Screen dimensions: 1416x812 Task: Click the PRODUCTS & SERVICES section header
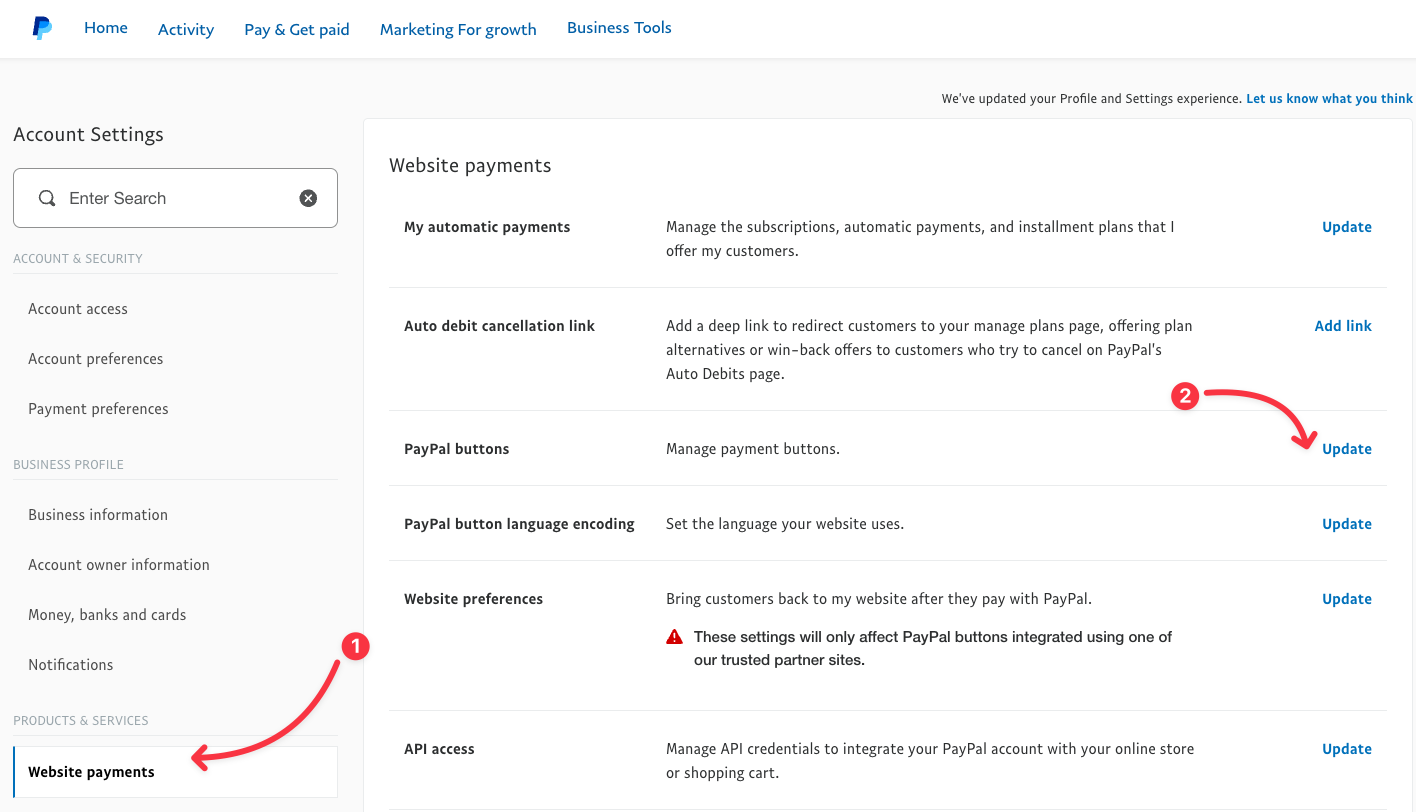tap(81, 721)
